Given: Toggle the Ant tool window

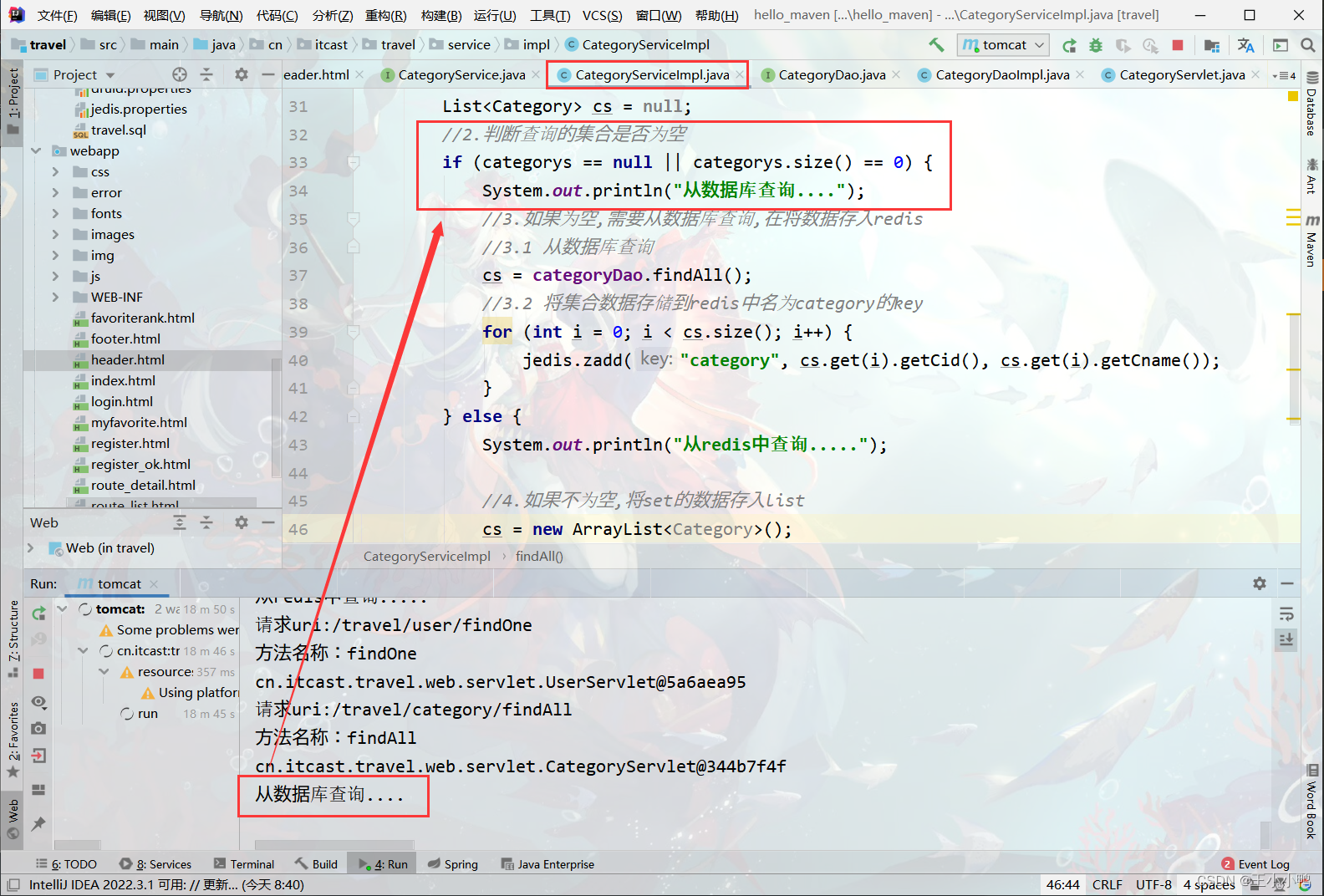Looking at the screenshot, I should point(1311,176).
